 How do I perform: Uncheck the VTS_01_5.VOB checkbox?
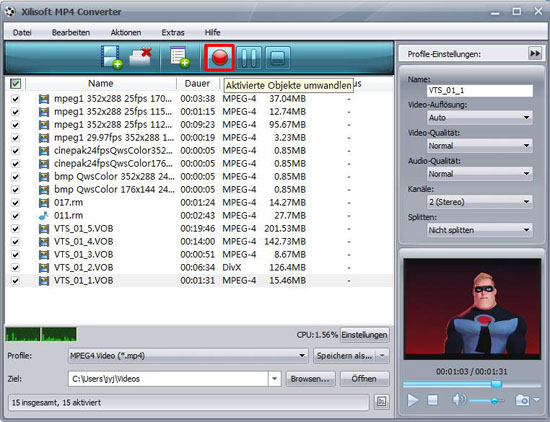15,229
